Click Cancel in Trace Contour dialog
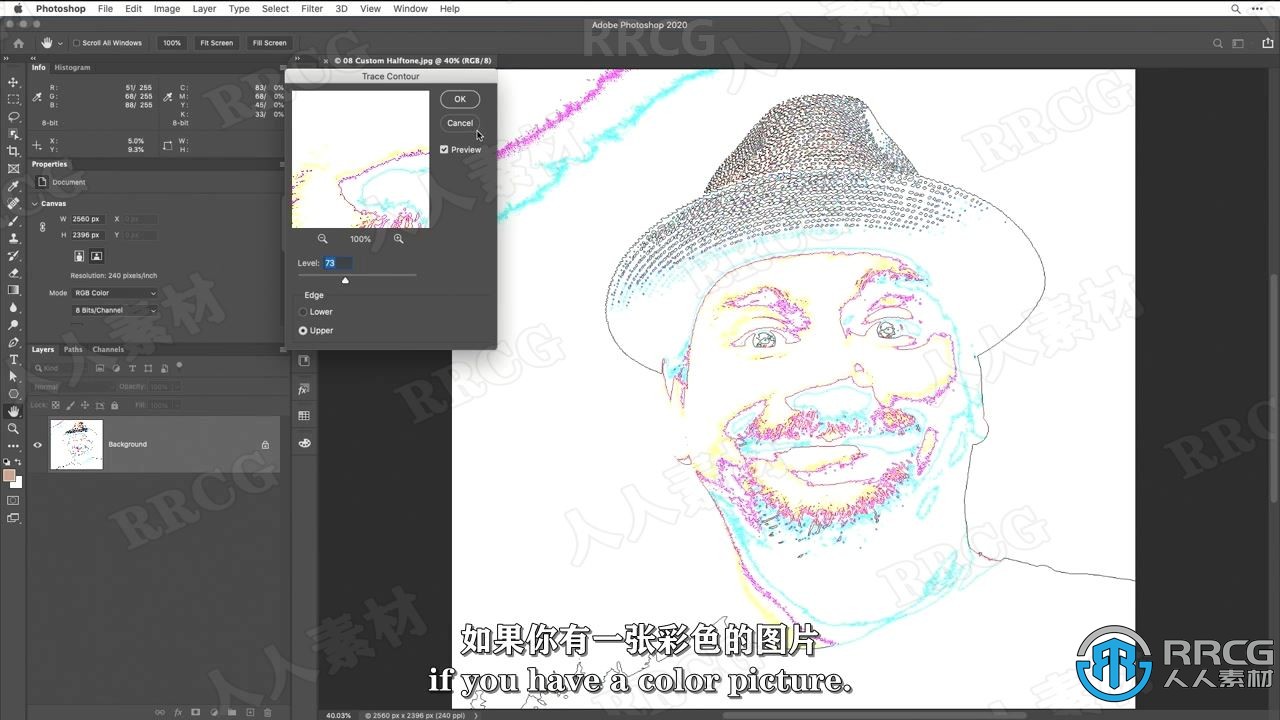This screenshot has height=720, width=1280. coord(460,123)
